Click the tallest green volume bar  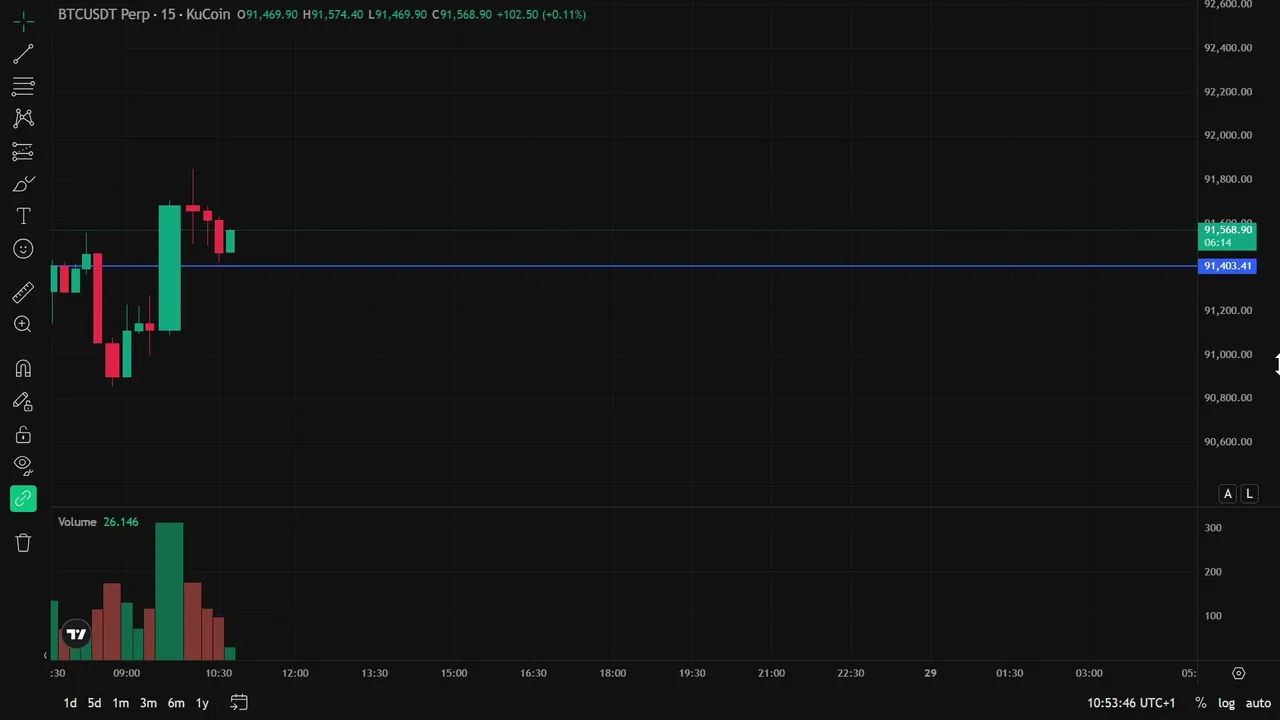click(x=169, y=591)
